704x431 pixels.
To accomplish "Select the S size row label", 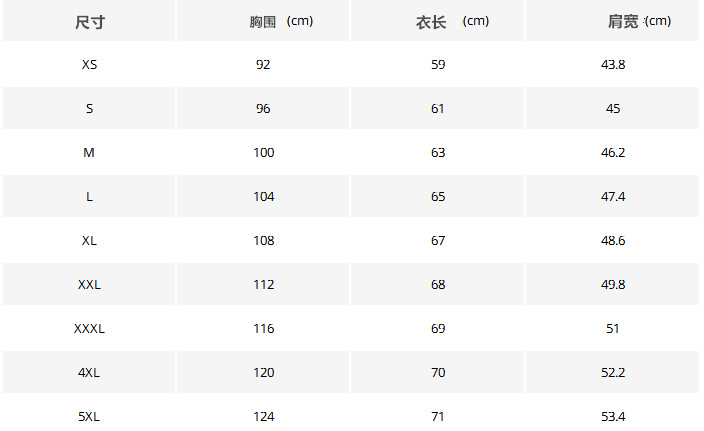I will [89, 108].
